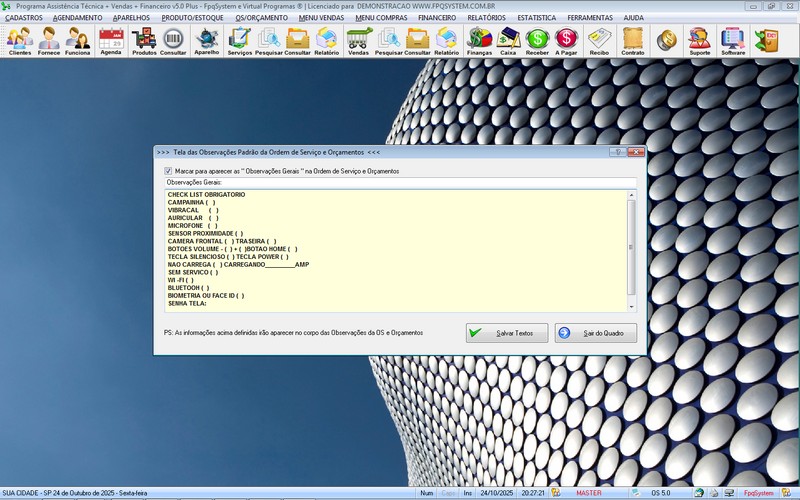The height and width of the screenshot is (500, 800).
Task: Click the Relatório printer icon next to Serviços Consultar
Action: [327, 41]
